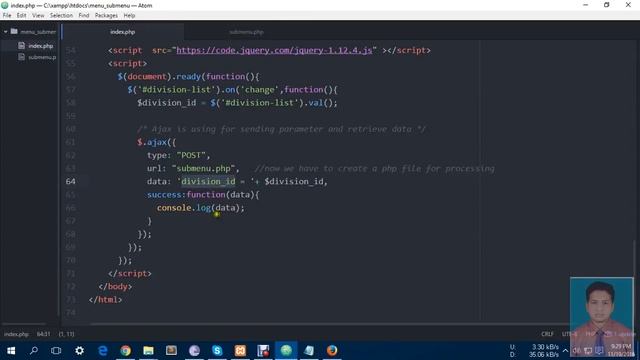
Task: Click the Atom app icon in title bar
Action: 5,5
